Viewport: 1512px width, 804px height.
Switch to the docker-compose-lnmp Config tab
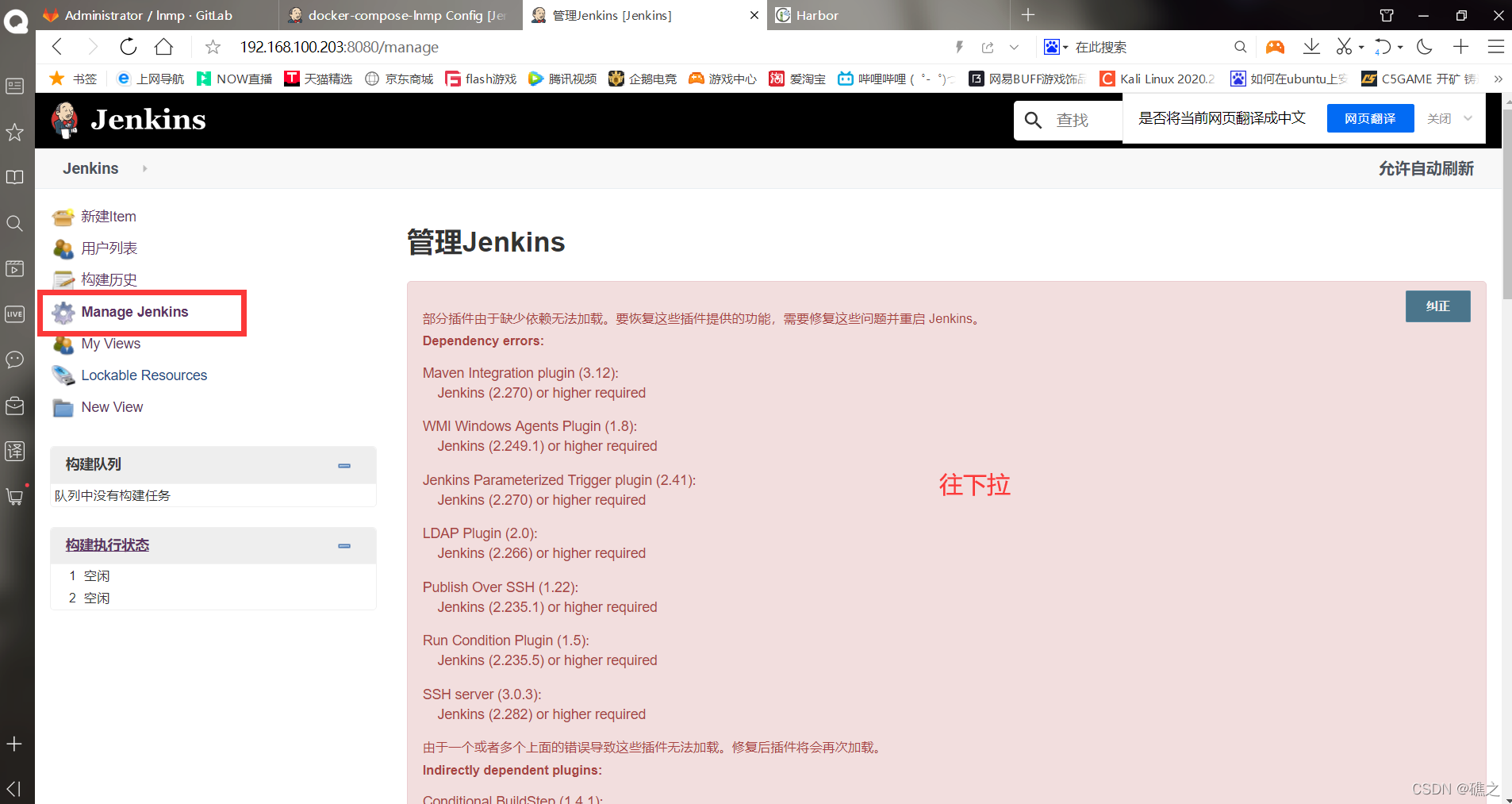point(401,15)
